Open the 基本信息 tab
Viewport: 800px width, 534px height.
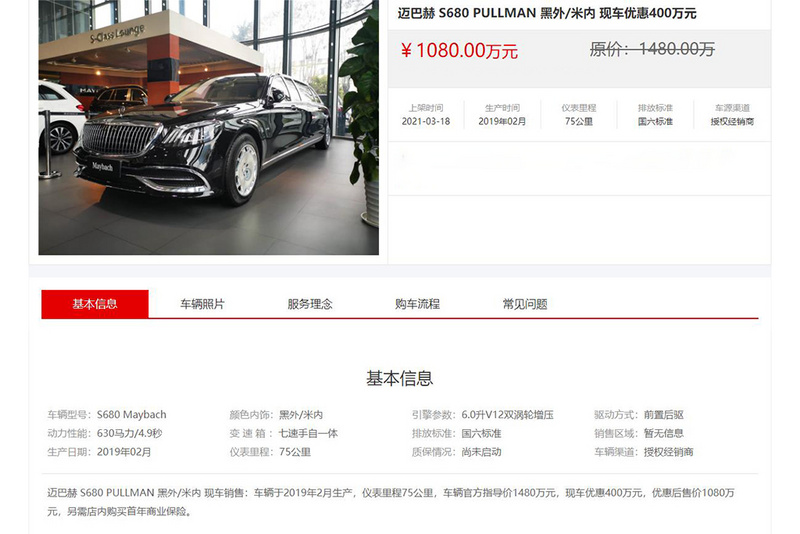click(95, 304)
